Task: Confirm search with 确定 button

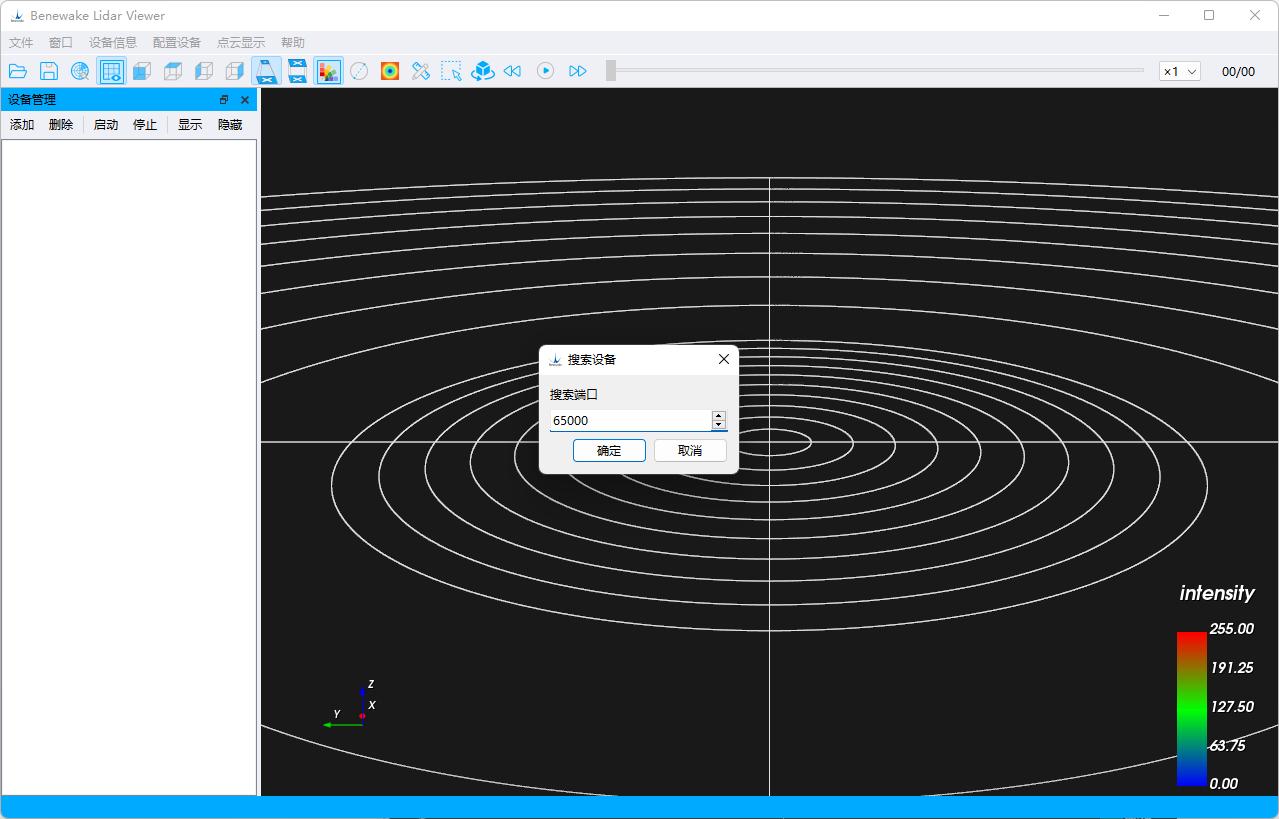Action: pos(609,451)
